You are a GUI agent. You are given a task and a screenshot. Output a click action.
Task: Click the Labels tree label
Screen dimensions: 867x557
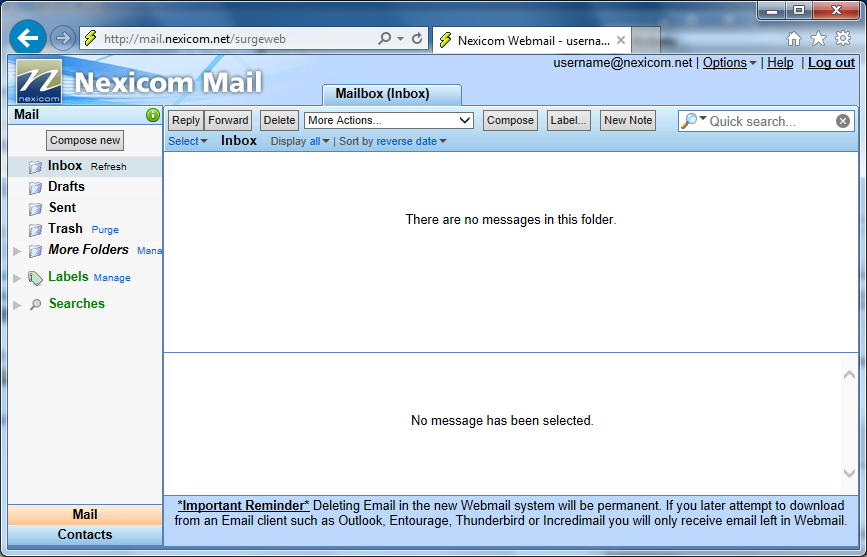[x=68, y=276]
